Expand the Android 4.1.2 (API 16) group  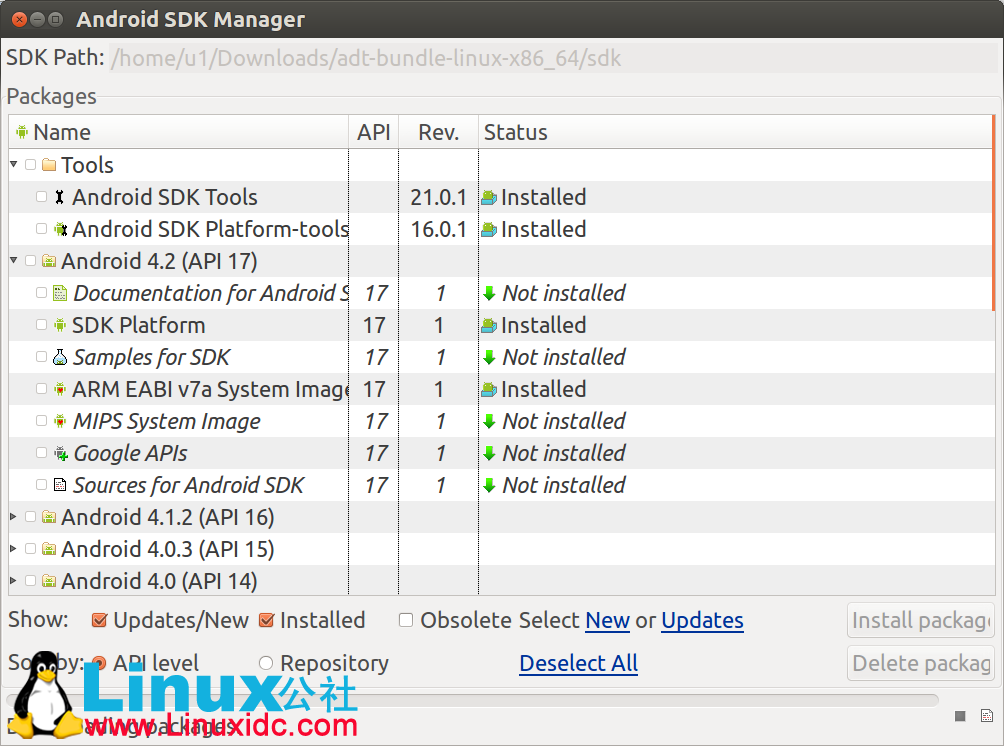tap(13, 518)
